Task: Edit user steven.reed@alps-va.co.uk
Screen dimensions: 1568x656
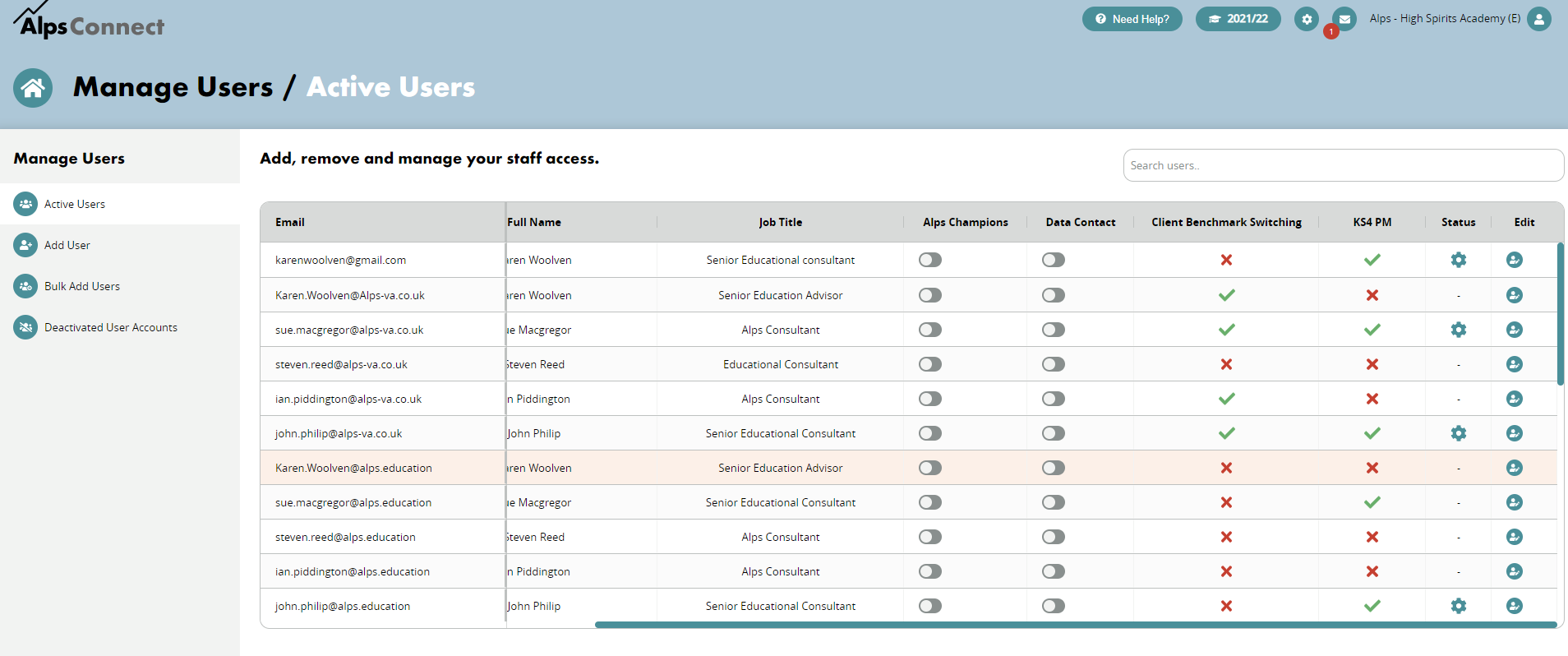Action: point(1515,364)
